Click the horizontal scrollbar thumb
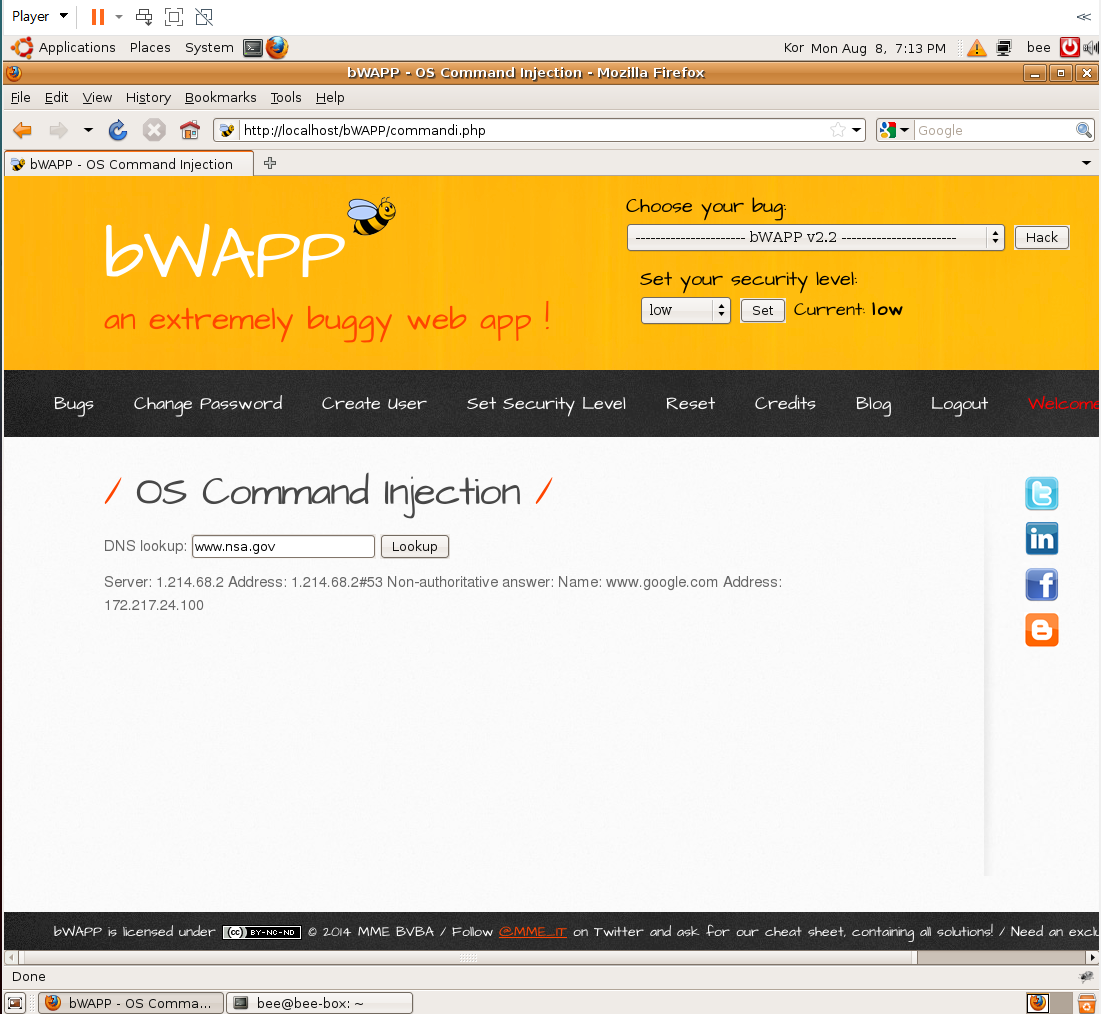 click(x=468, y=957)
